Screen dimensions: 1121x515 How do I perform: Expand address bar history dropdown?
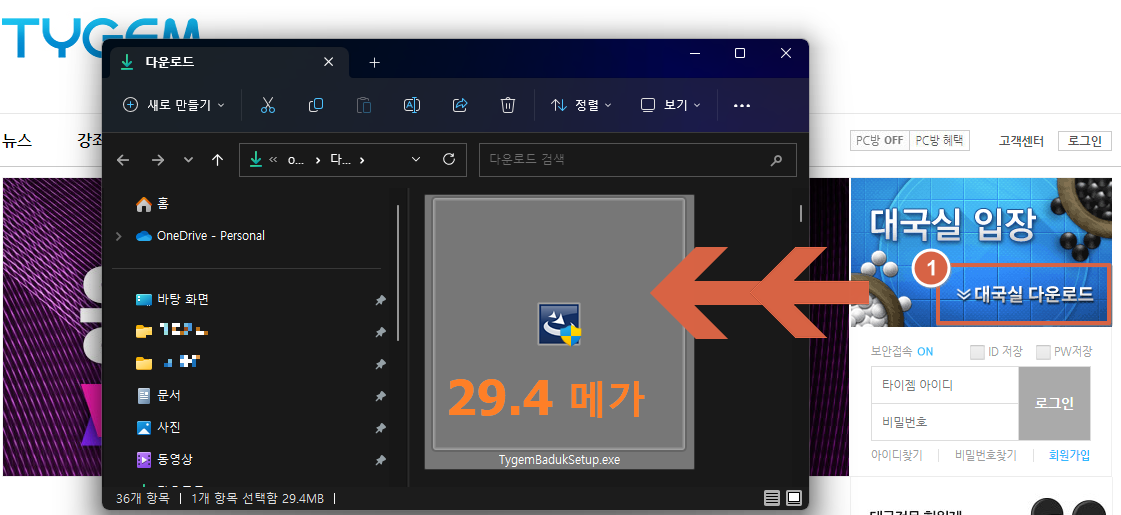pos(416,159)
